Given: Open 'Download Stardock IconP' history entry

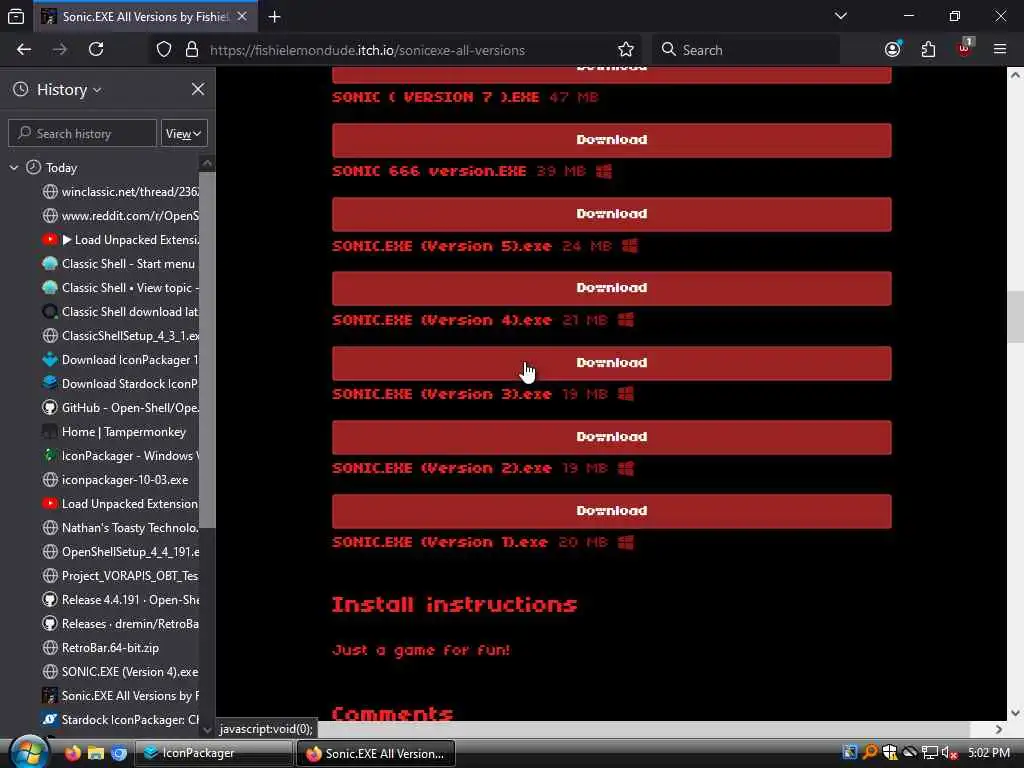Looking at the screenshot, I should point(121,383).
